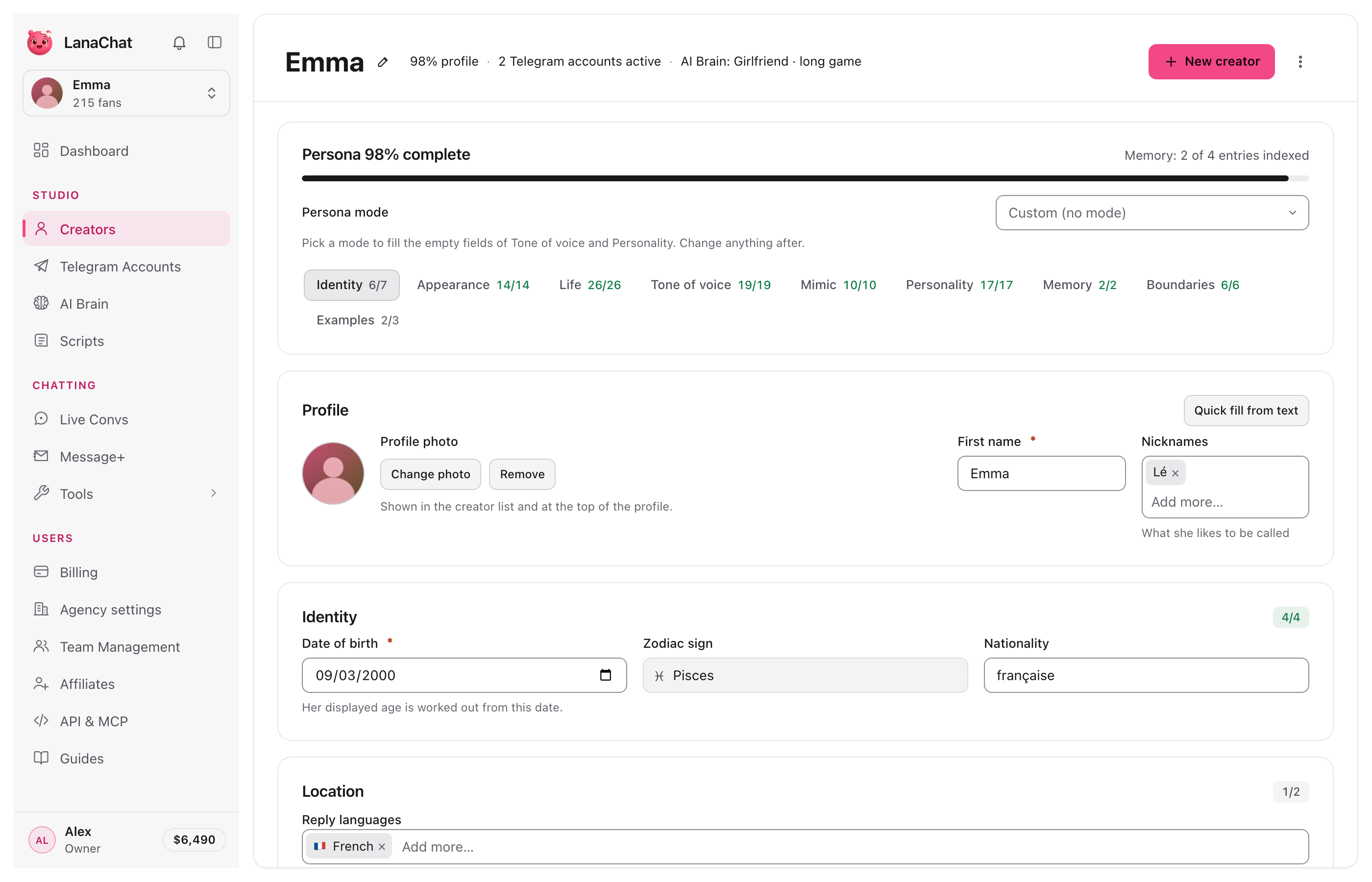The height and width of the screenshot is (882, 1372).
Task: Open date picker calendar icon
Action: point(605,675)
